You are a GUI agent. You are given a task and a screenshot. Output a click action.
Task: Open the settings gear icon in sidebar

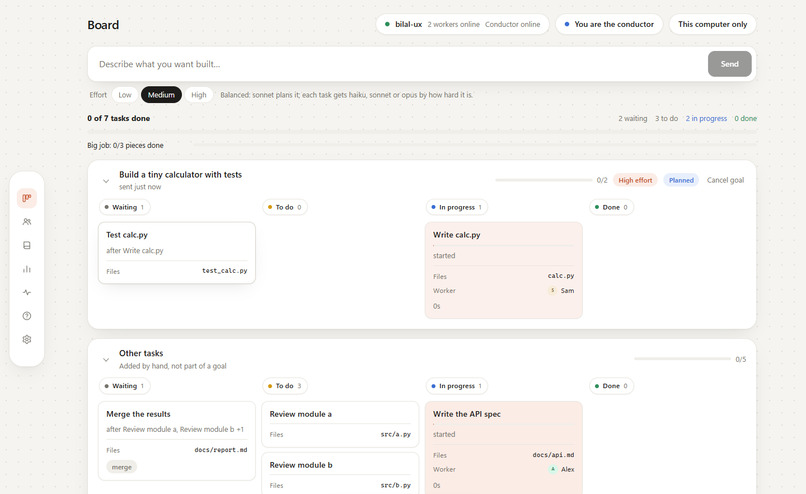[27, 339]
